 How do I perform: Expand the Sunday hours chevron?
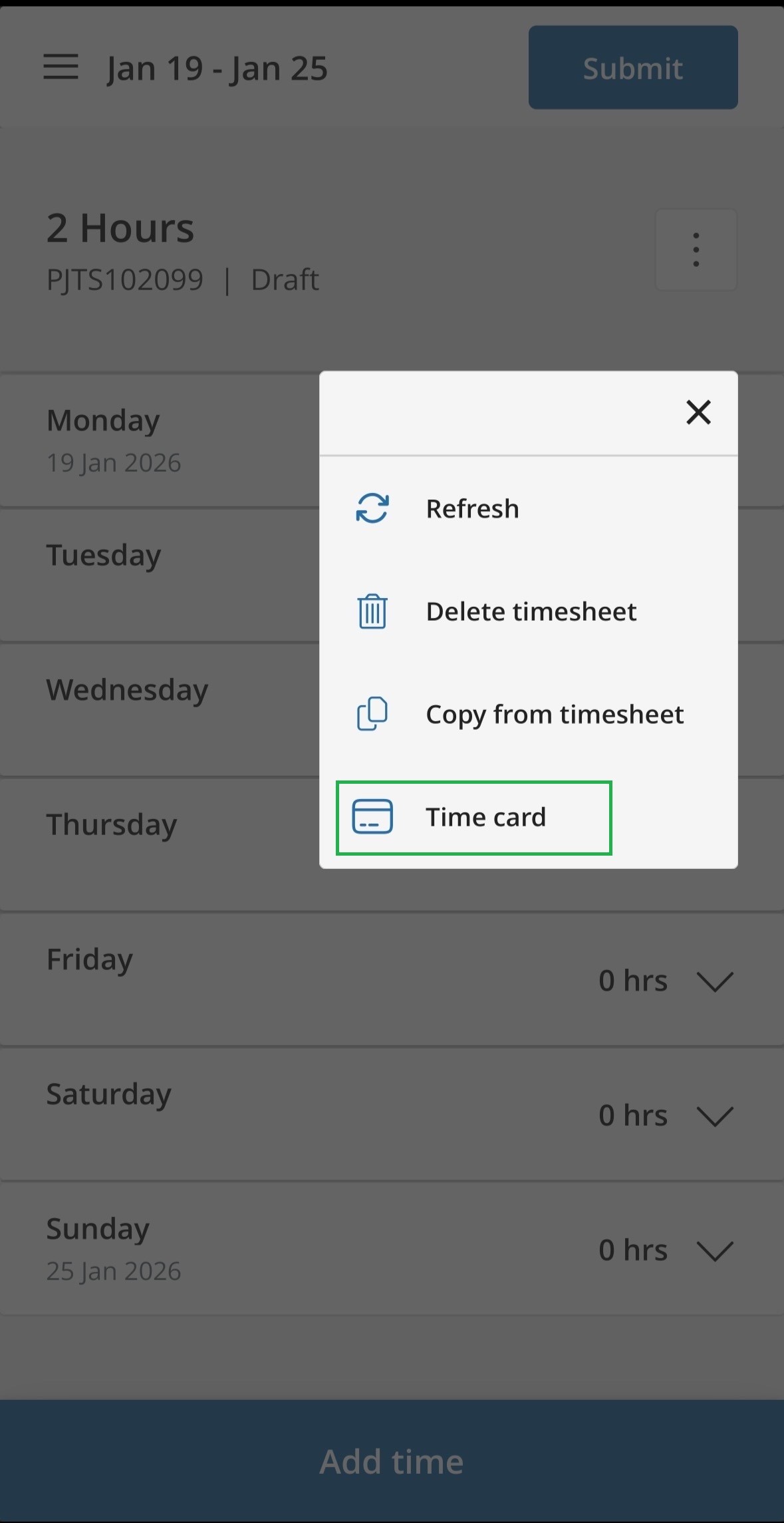pyautogui.click(x=714, y=1250)
